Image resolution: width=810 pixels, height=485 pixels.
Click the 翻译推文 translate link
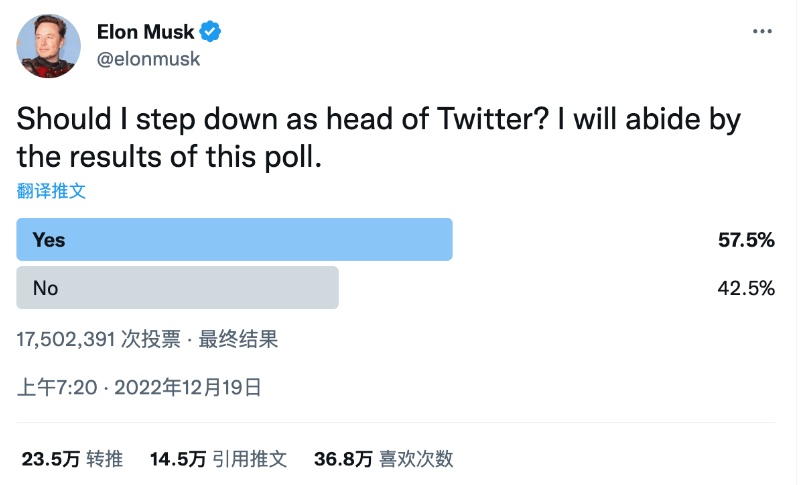tap(52, 191)
